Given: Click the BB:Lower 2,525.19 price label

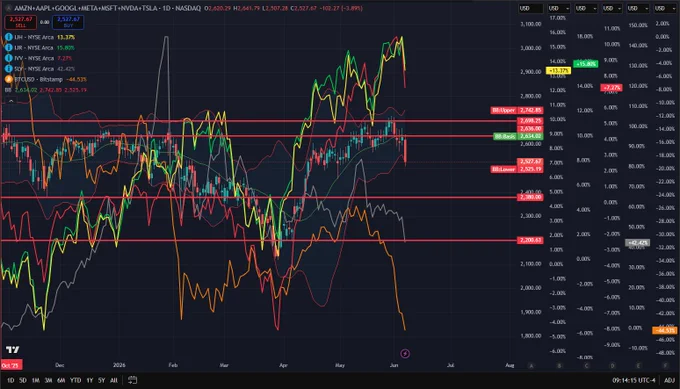Looking at the screenshot, I should tap(517, 169).
